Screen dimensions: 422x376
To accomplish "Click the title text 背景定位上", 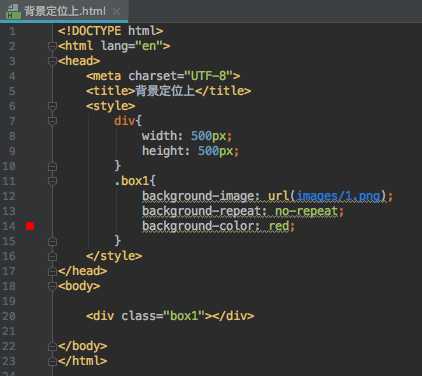I will tap(165, 91).
